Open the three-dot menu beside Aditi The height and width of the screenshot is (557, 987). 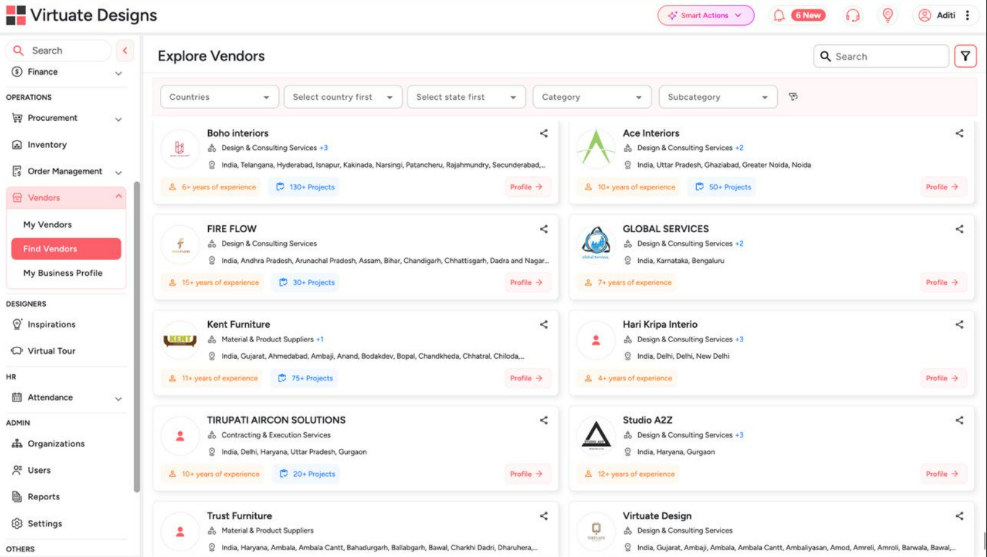(967, 15)
